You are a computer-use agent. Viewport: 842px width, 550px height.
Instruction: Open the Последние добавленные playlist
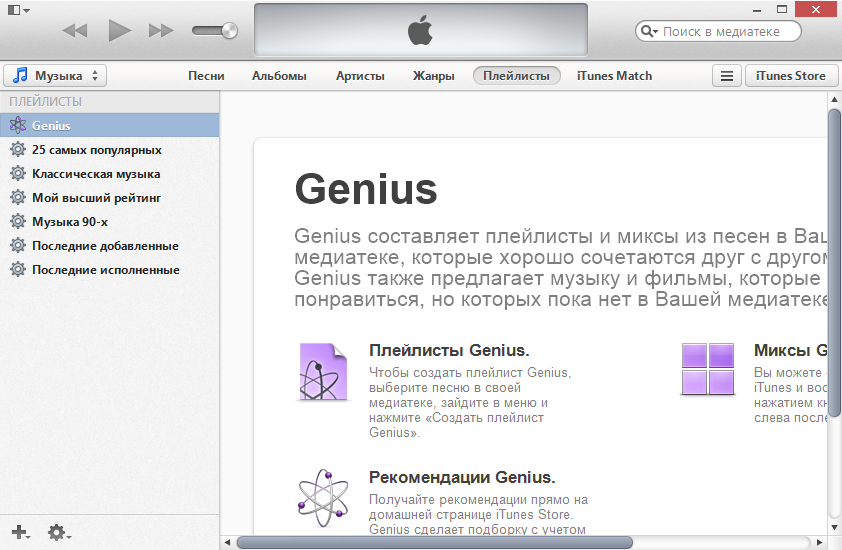(x=110, y=245)
